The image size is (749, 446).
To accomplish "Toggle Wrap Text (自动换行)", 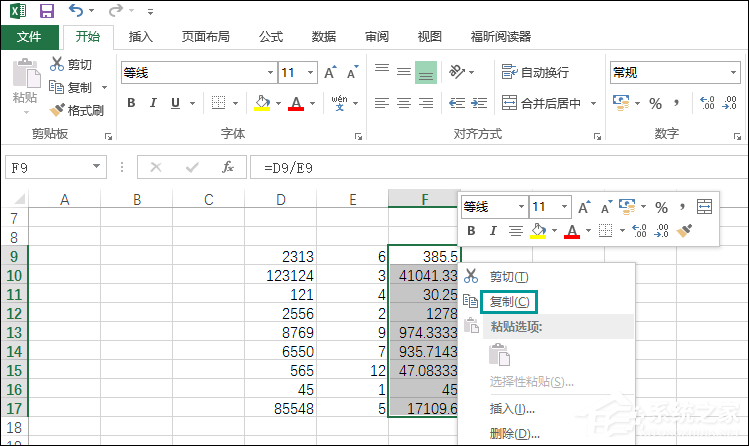I will click(x=535, y=72).
